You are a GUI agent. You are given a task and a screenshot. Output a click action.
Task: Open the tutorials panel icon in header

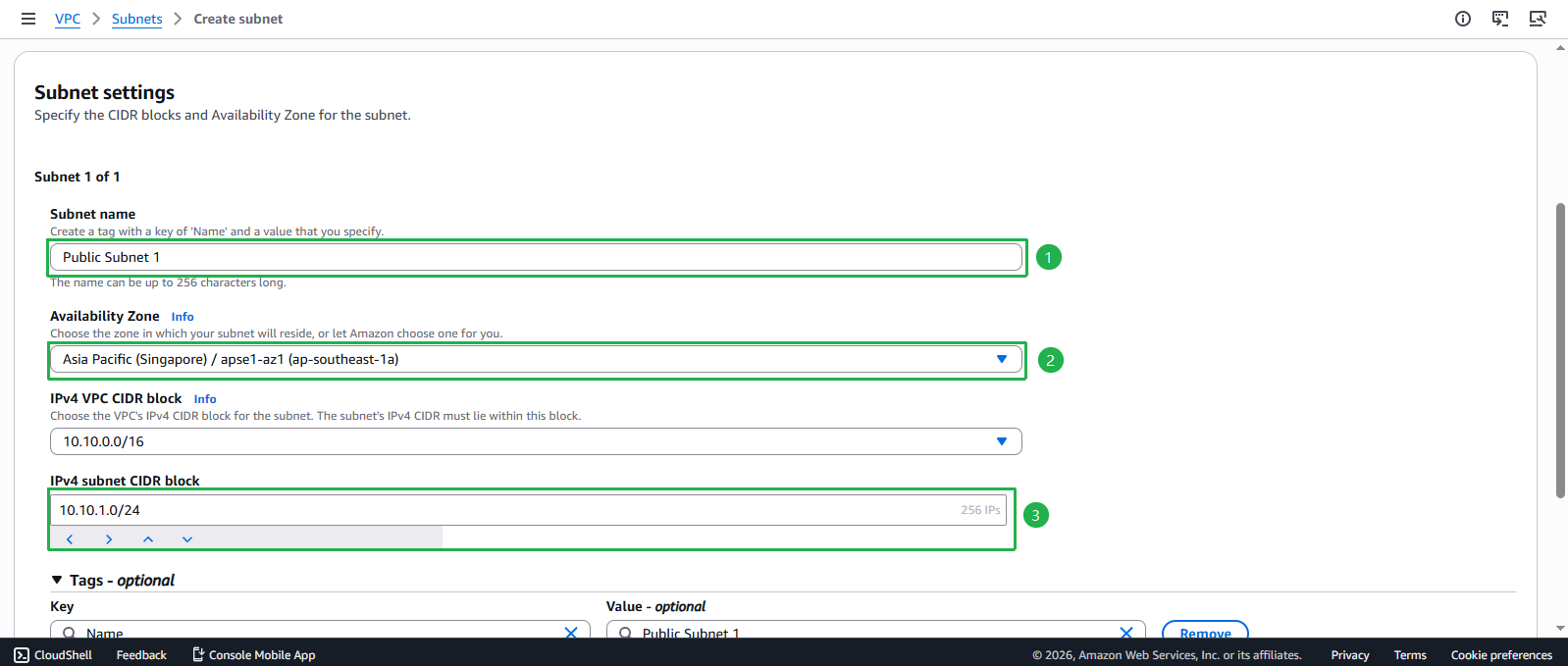tap(1500, 19)
